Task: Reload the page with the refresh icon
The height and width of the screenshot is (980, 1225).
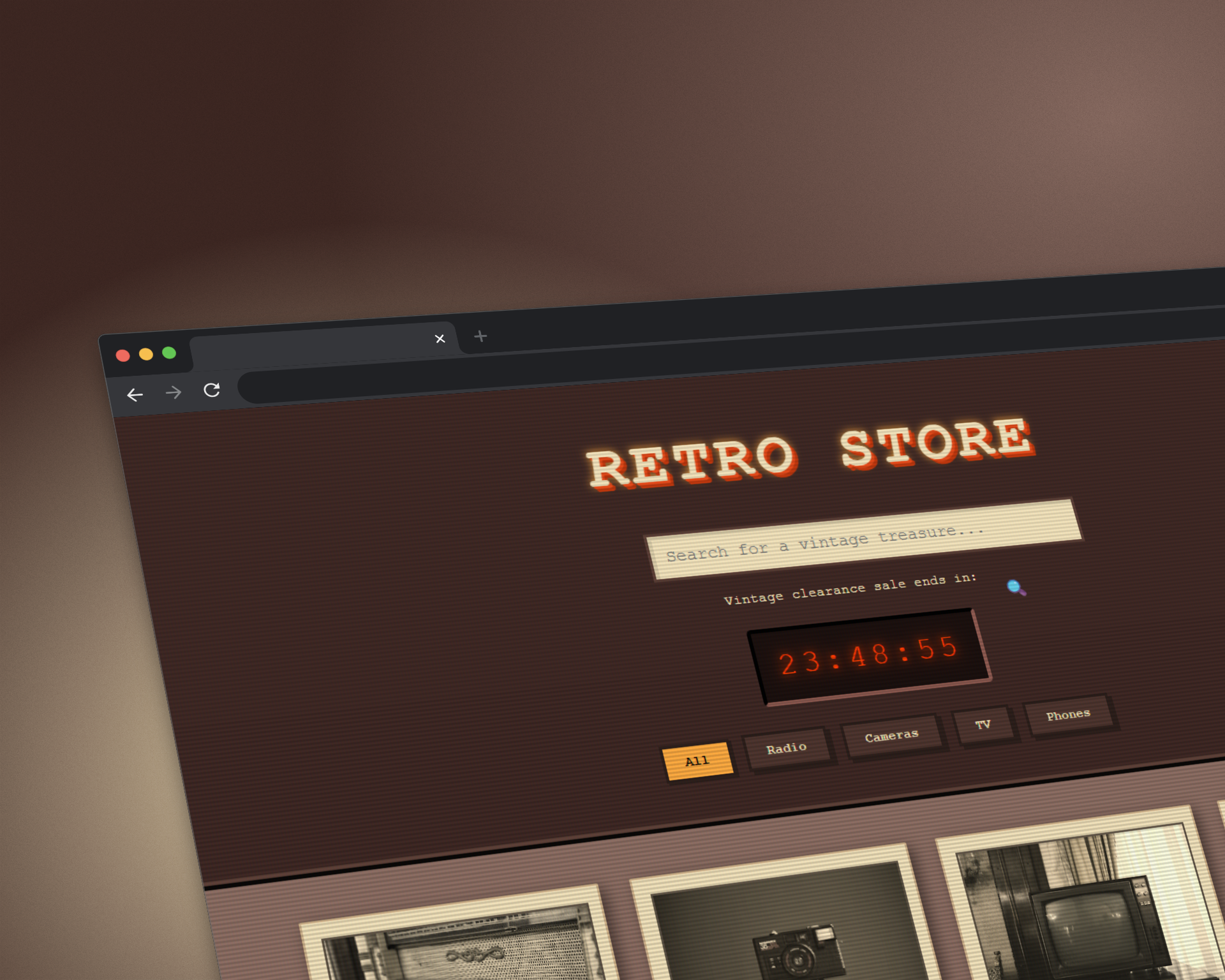Action: point(212,390)
